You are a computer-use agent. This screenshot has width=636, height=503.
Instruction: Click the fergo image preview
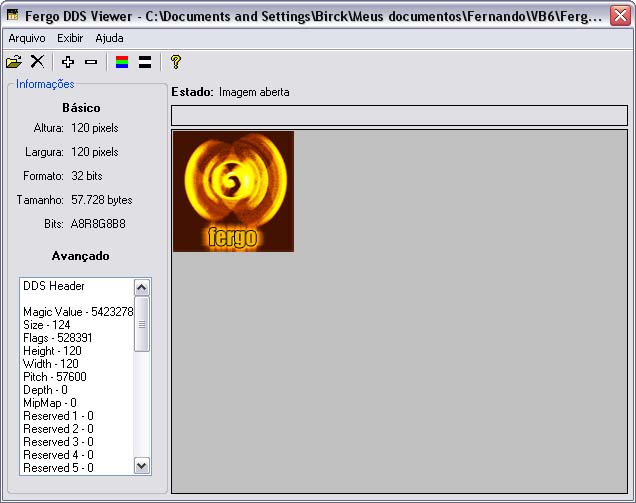click(233, 191)
